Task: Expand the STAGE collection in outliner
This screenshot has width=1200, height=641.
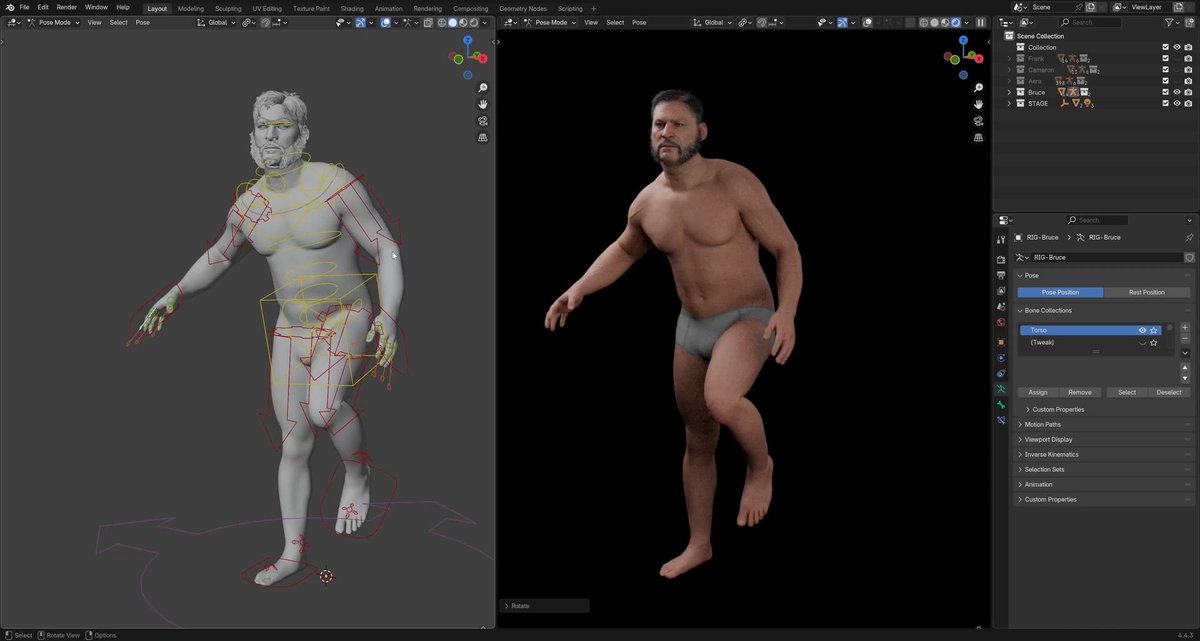Action: (1009, 103)
